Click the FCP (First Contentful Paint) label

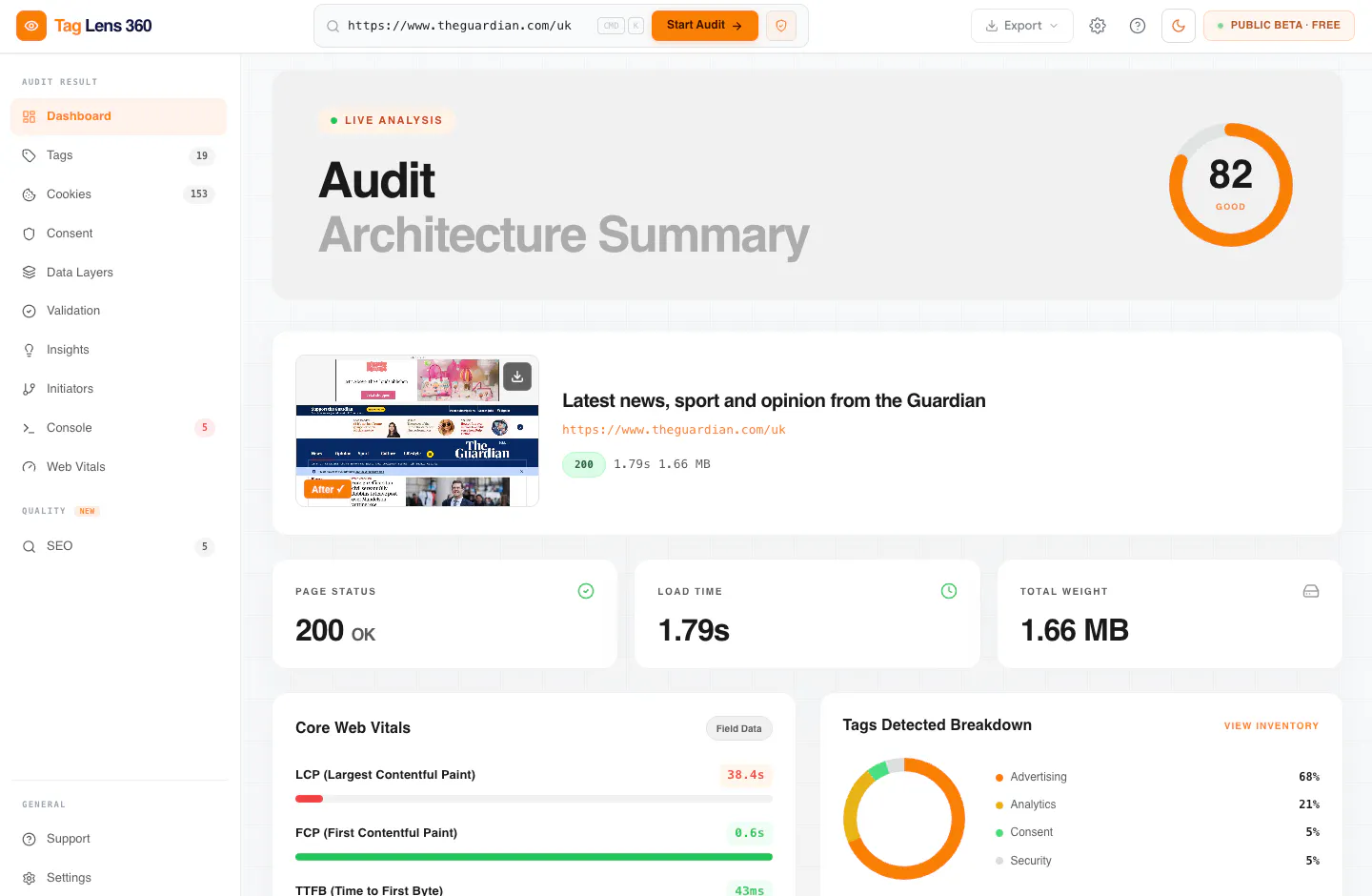(x=376, y=833)
